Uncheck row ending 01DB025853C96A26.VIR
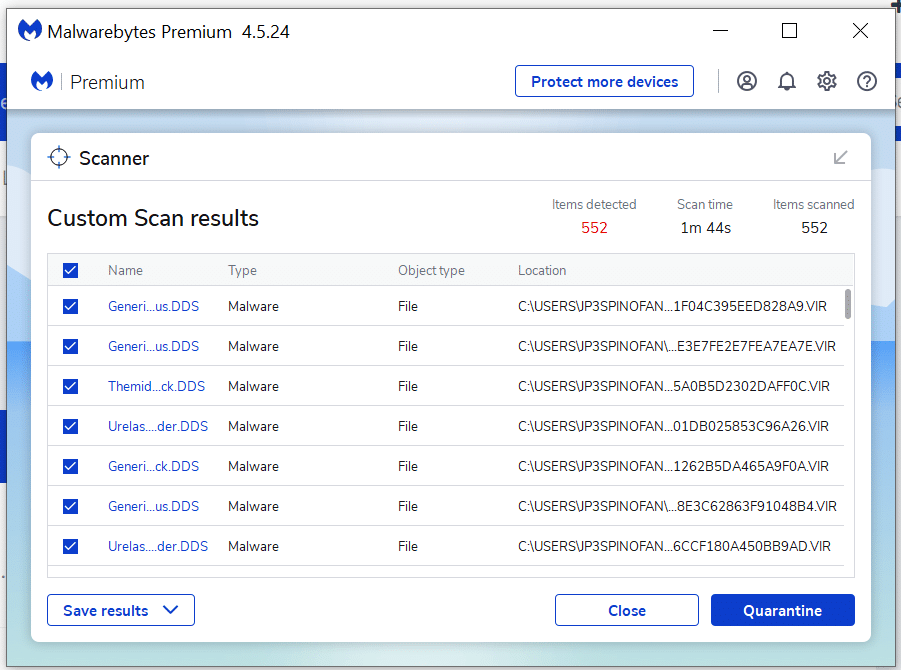 pyautogui.click(x=71, y=426)
